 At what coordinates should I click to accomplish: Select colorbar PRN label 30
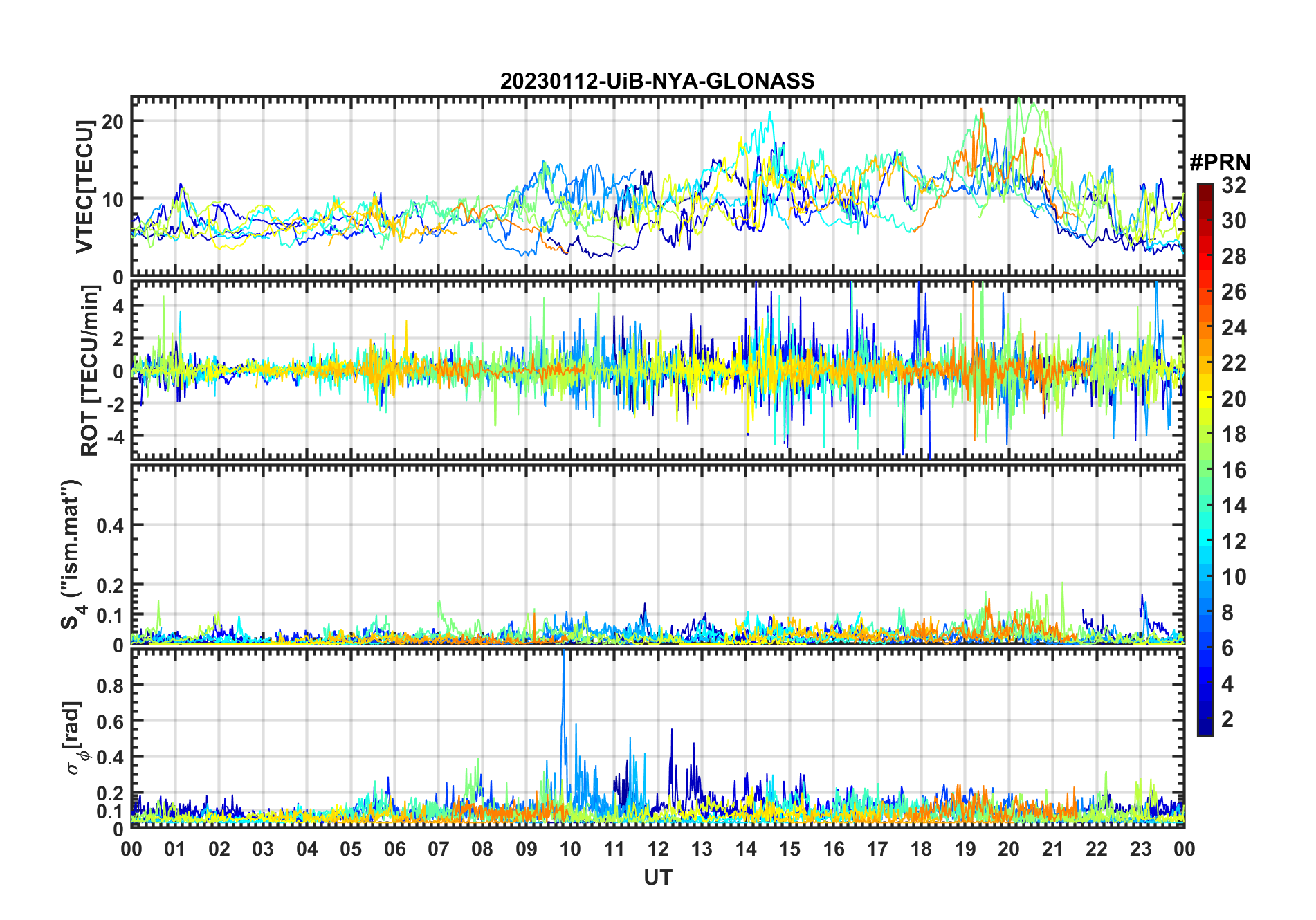coord(1234,221)
